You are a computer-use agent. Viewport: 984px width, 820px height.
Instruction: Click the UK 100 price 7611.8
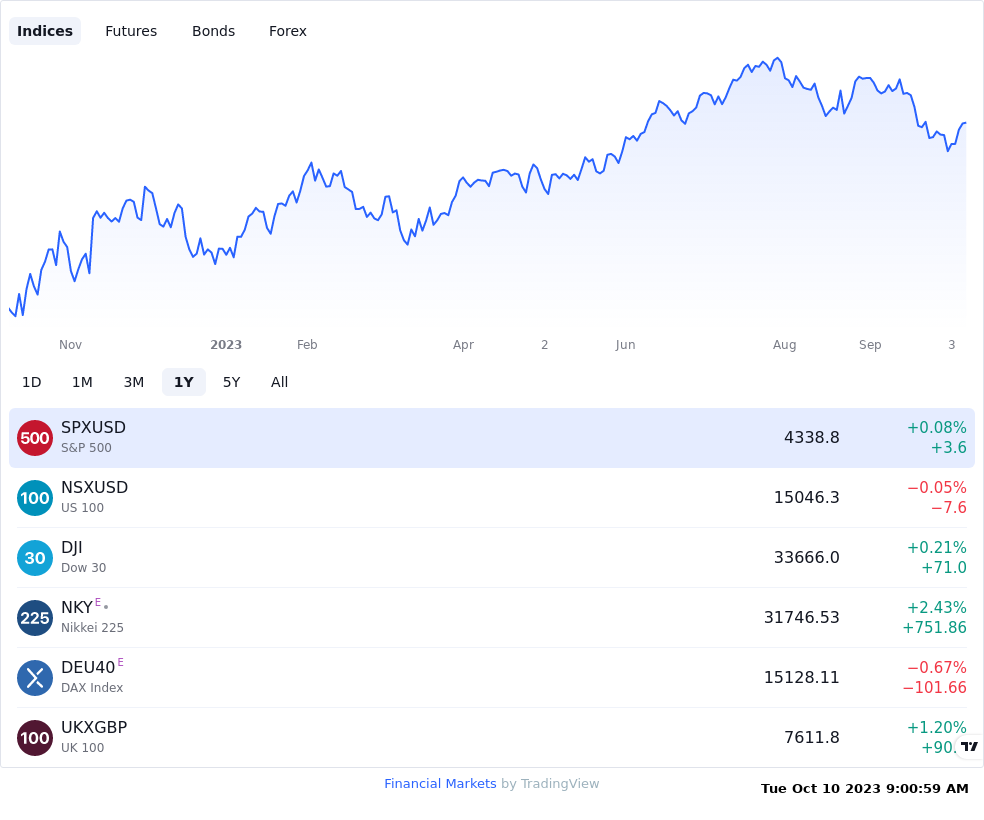pos(811,737)
